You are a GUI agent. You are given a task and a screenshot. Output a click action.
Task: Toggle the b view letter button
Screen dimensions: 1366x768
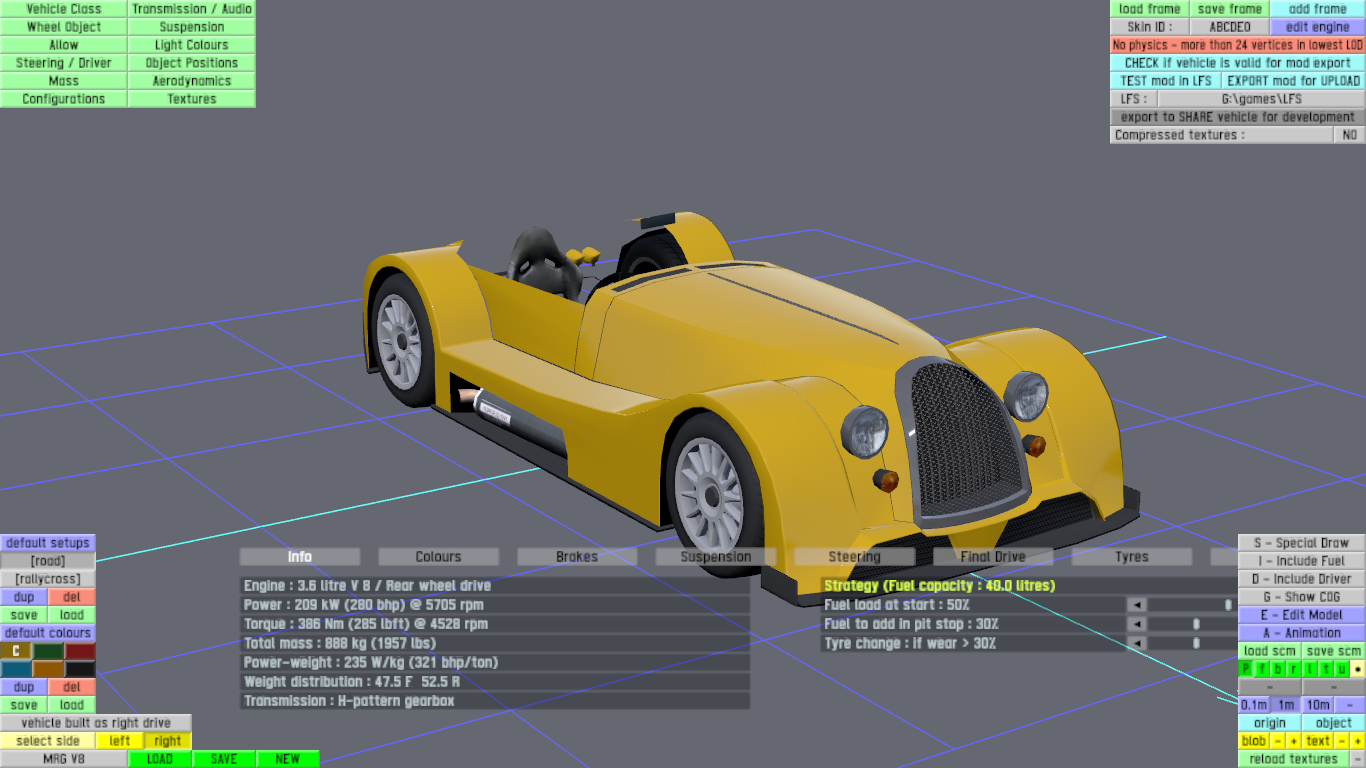pyautogui.click(x=1278, y=669)
